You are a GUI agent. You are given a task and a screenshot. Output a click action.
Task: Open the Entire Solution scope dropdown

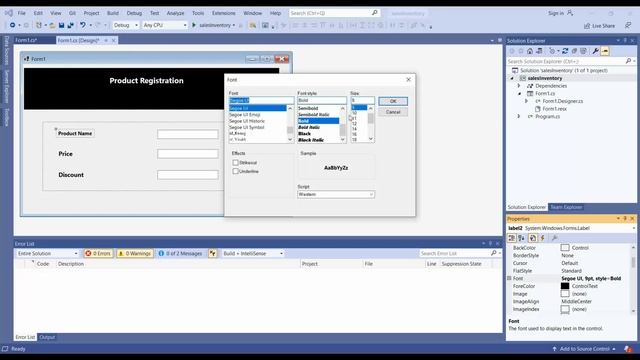(x=47, y=253)
